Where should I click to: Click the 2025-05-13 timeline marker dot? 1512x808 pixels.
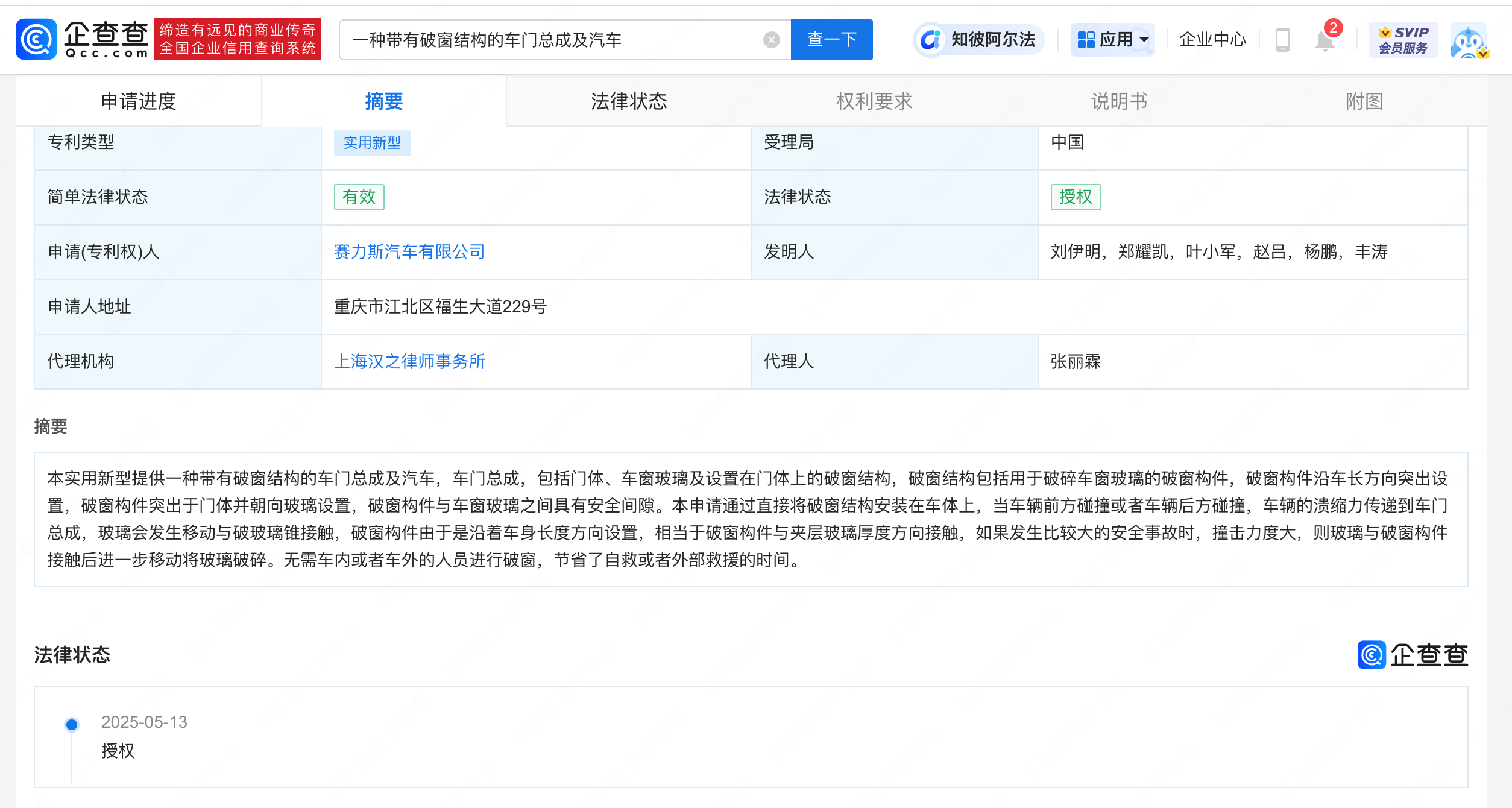click(72, 724)
